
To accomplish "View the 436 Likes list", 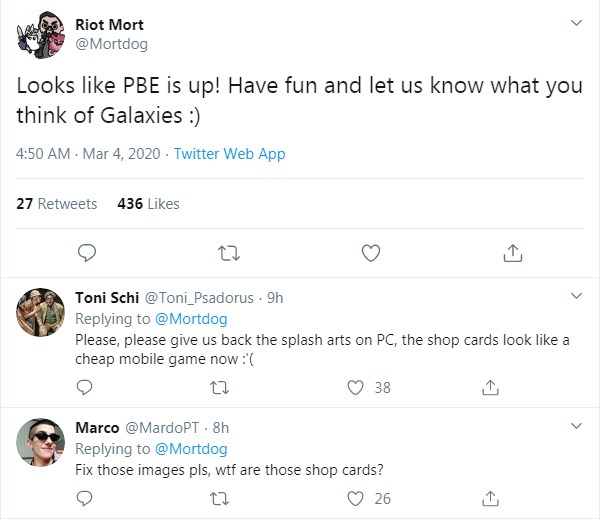I will coord(148,204).
